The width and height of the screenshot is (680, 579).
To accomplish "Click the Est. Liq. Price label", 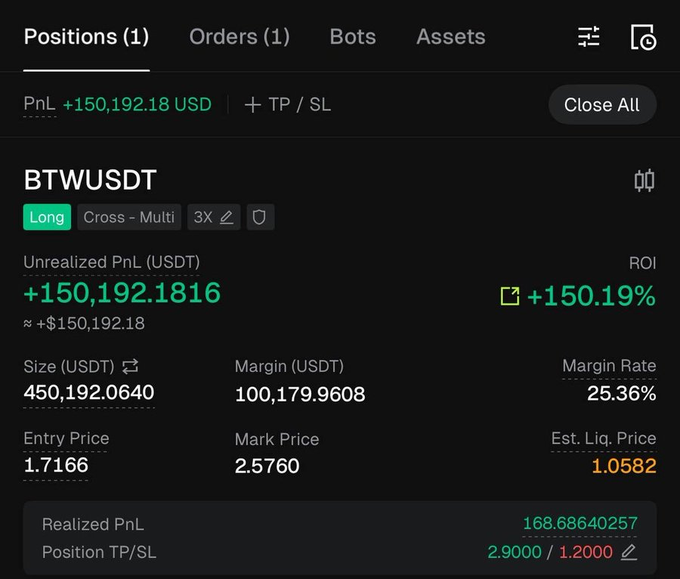I will click(x=604, y=438).
